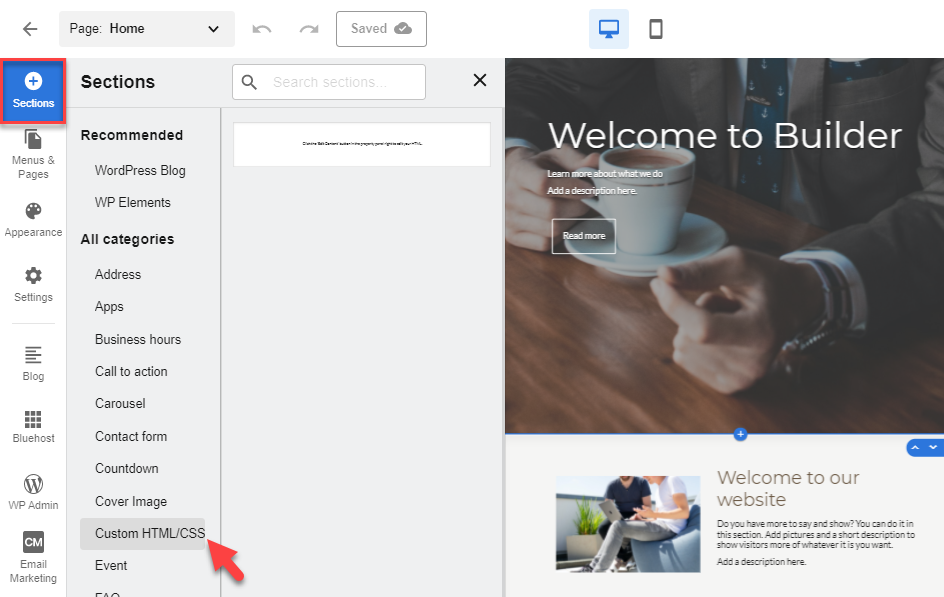The width and height of the screenshot is (944, 597).
Task: Click the undo arrow icon
Action: coord(262,29)
